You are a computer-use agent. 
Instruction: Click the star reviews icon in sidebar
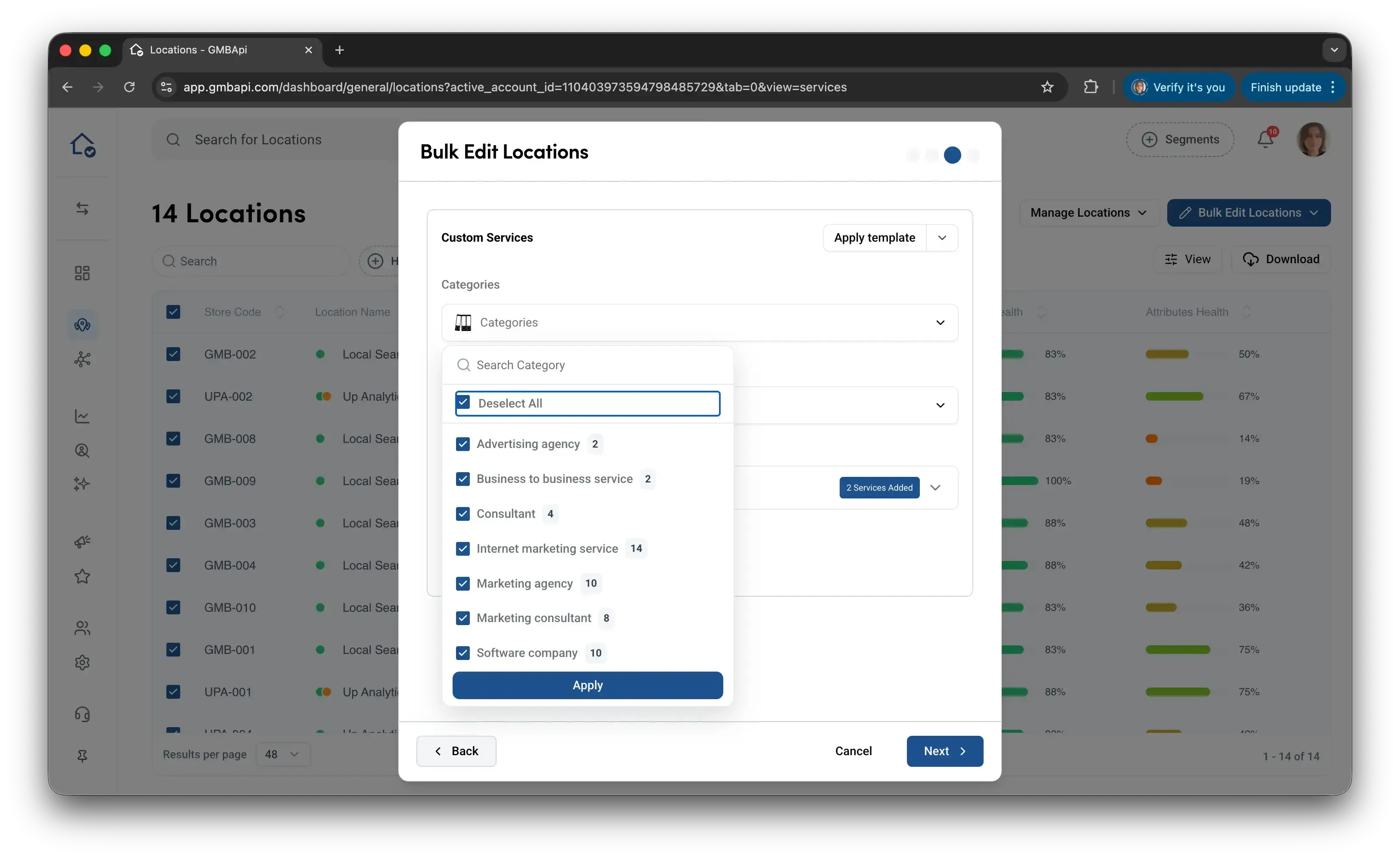(82, 577)
